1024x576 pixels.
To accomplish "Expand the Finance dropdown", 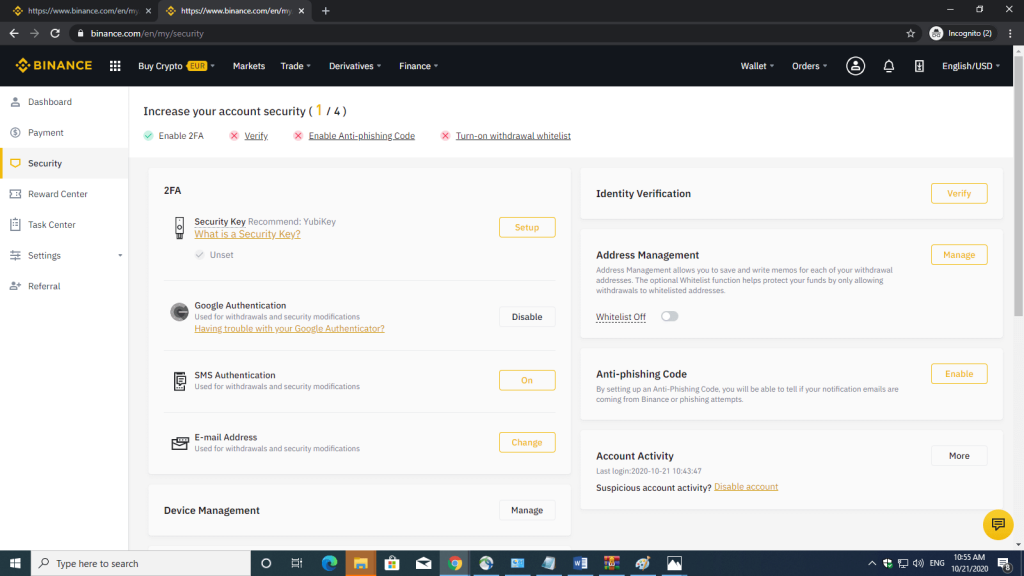I will click(418, 66).
